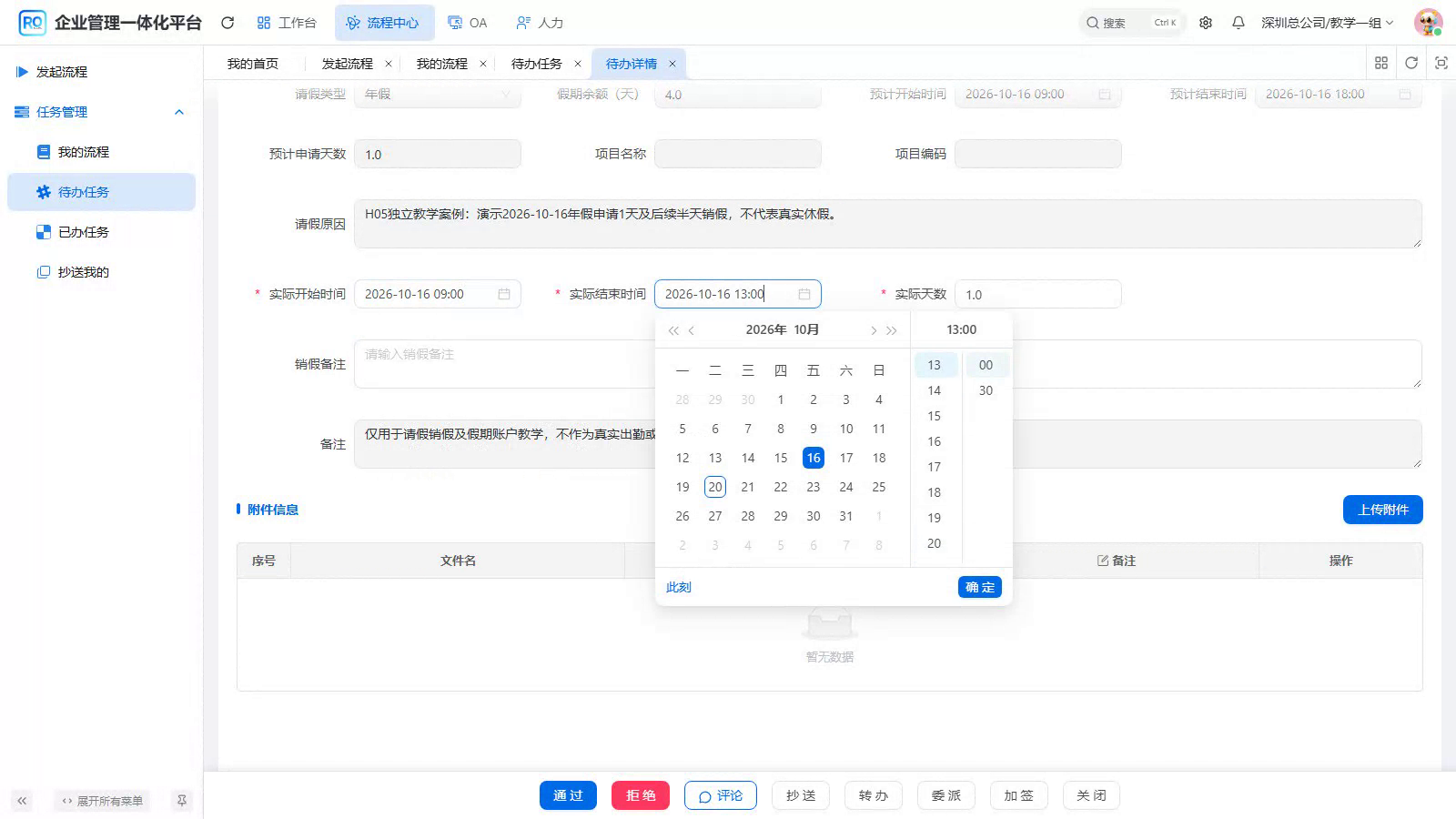Go to previous year in calendar
The image size is (1456, 819).
pos(673,330)
